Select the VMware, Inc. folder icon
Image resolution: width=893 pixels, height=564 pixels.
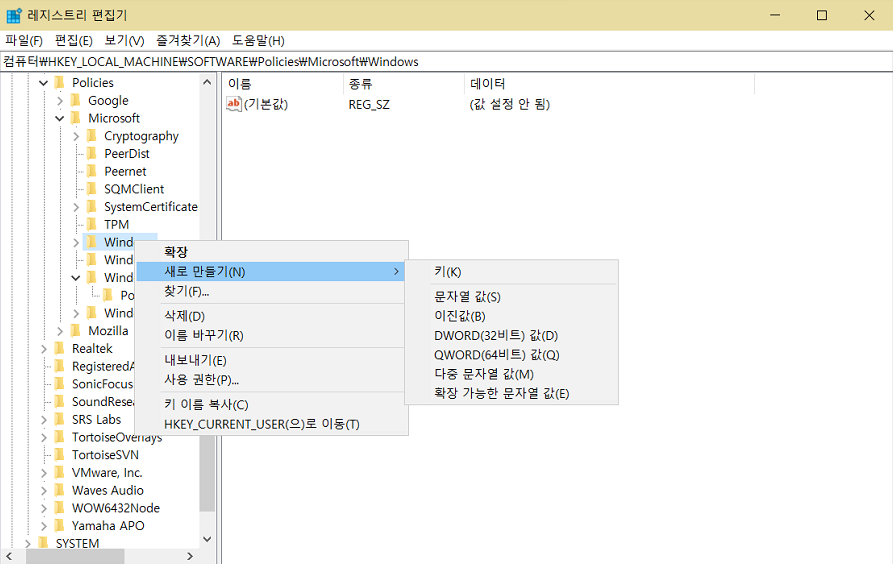pyautogui.click(x=60, y=472)
